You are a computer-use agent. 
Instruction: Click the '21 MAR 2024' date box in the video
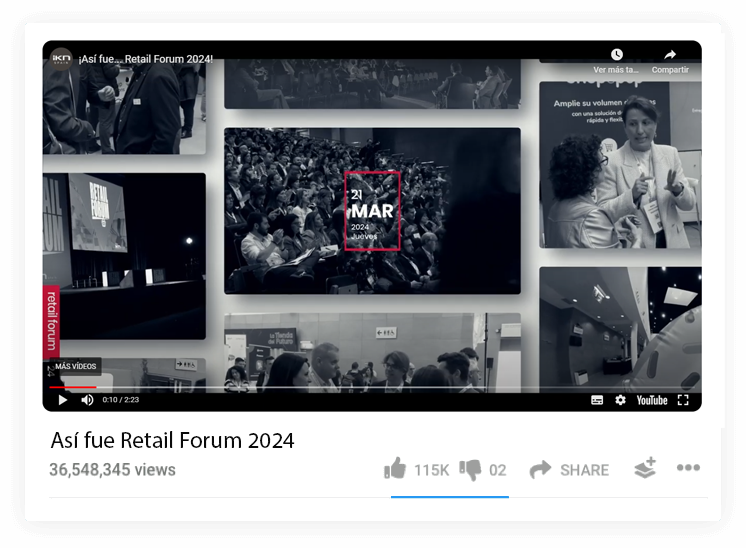[x=372, y=211]
